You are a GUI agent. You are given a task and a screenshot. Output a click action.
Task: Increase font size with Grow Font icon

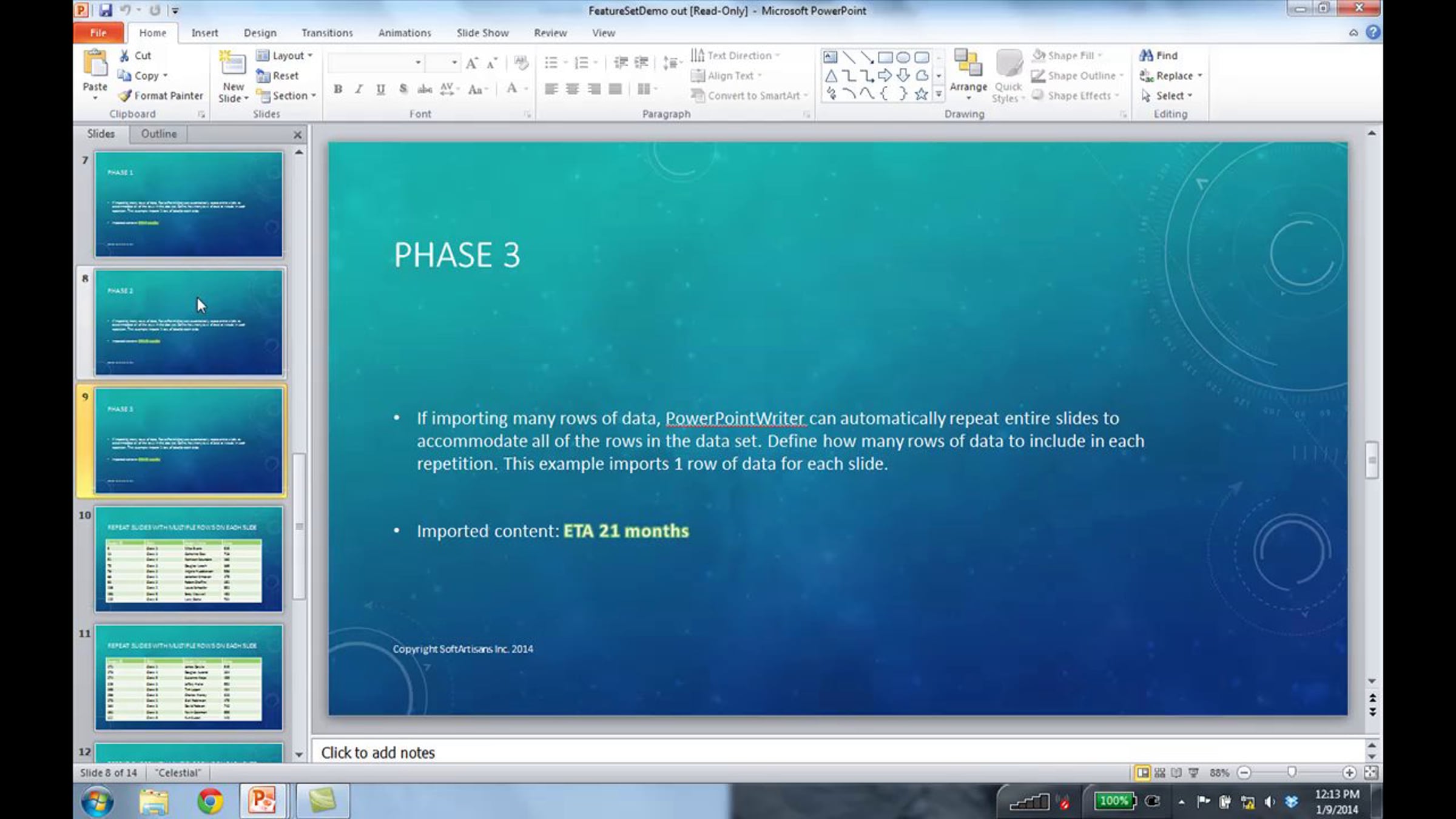pos(472,62)
